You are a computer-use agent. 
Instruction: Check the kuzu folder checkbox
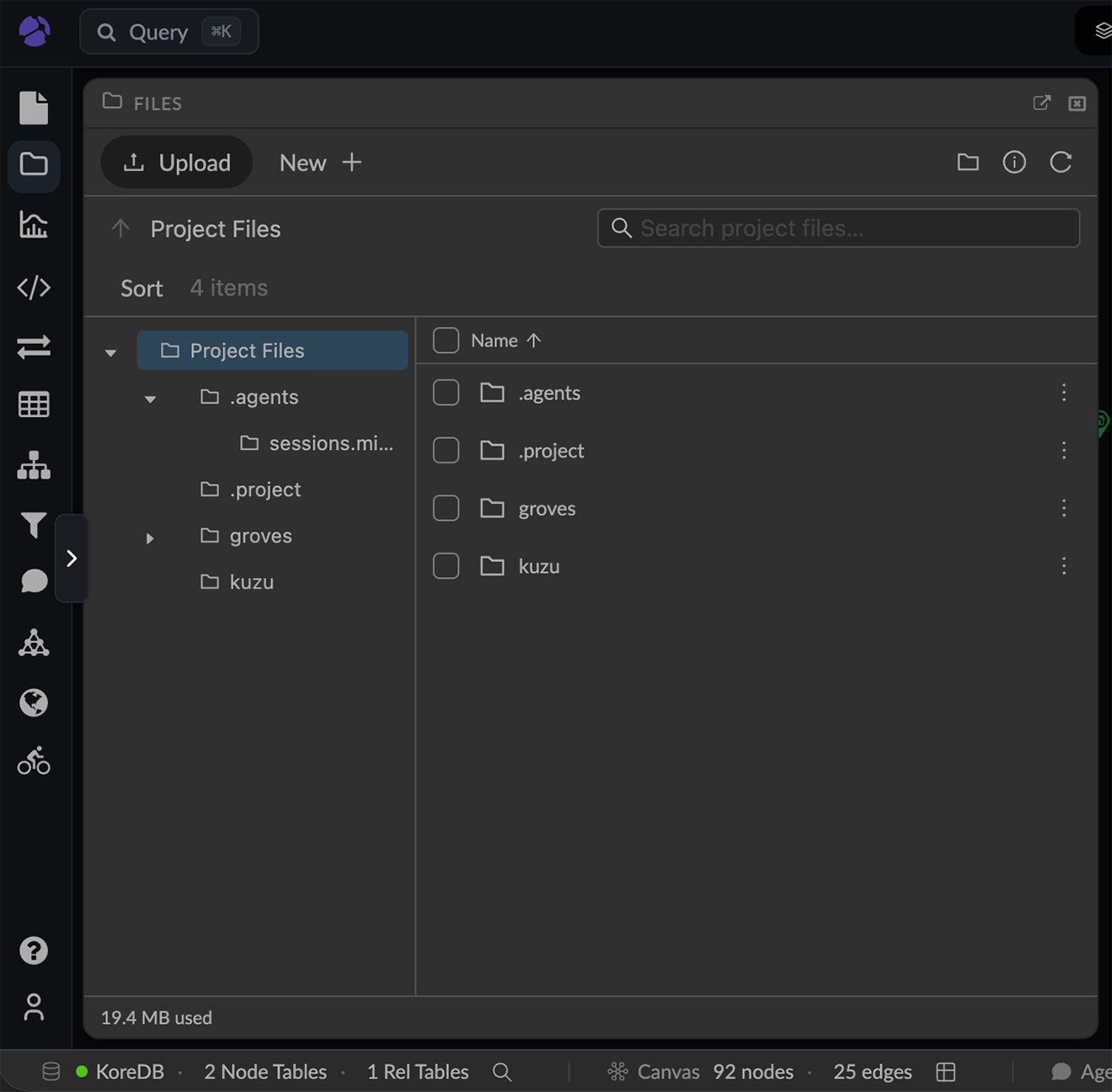pos(446,565)
